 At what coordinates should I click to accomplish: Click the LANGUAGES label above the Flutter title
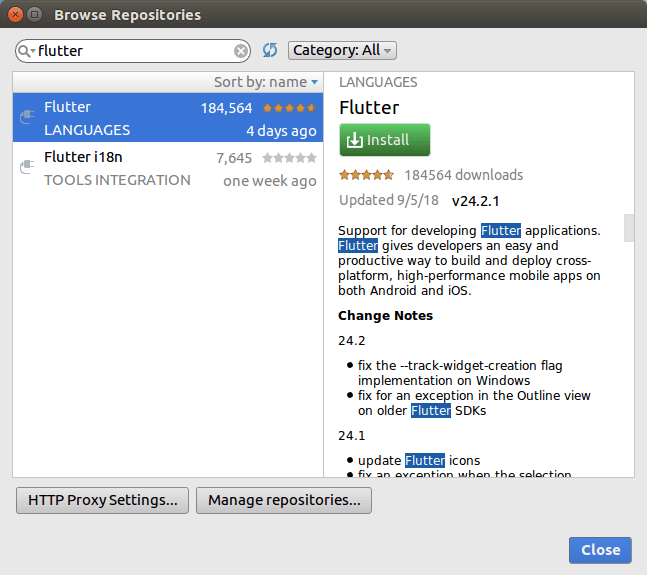click(378, 82)
